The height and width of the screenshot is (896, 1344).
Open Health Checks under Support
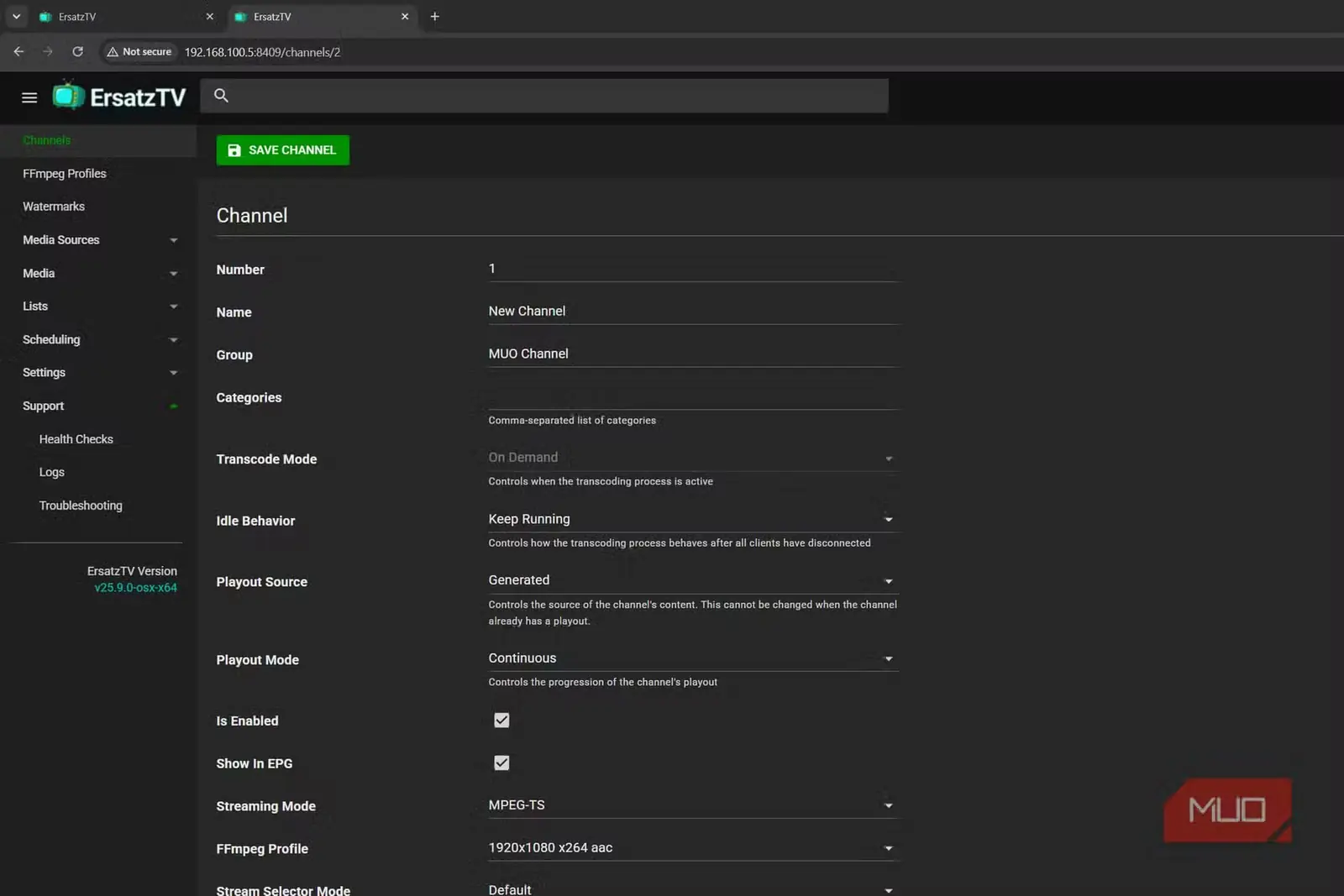point(76,439)
